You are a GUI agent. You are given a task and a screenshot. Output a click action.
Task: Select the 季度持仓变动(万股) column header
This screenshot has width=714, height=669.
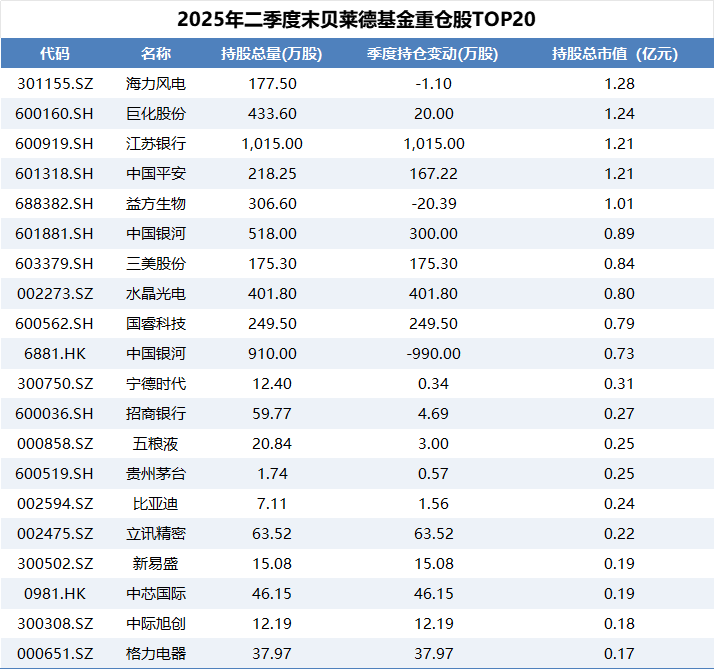(x=432, y=54)
